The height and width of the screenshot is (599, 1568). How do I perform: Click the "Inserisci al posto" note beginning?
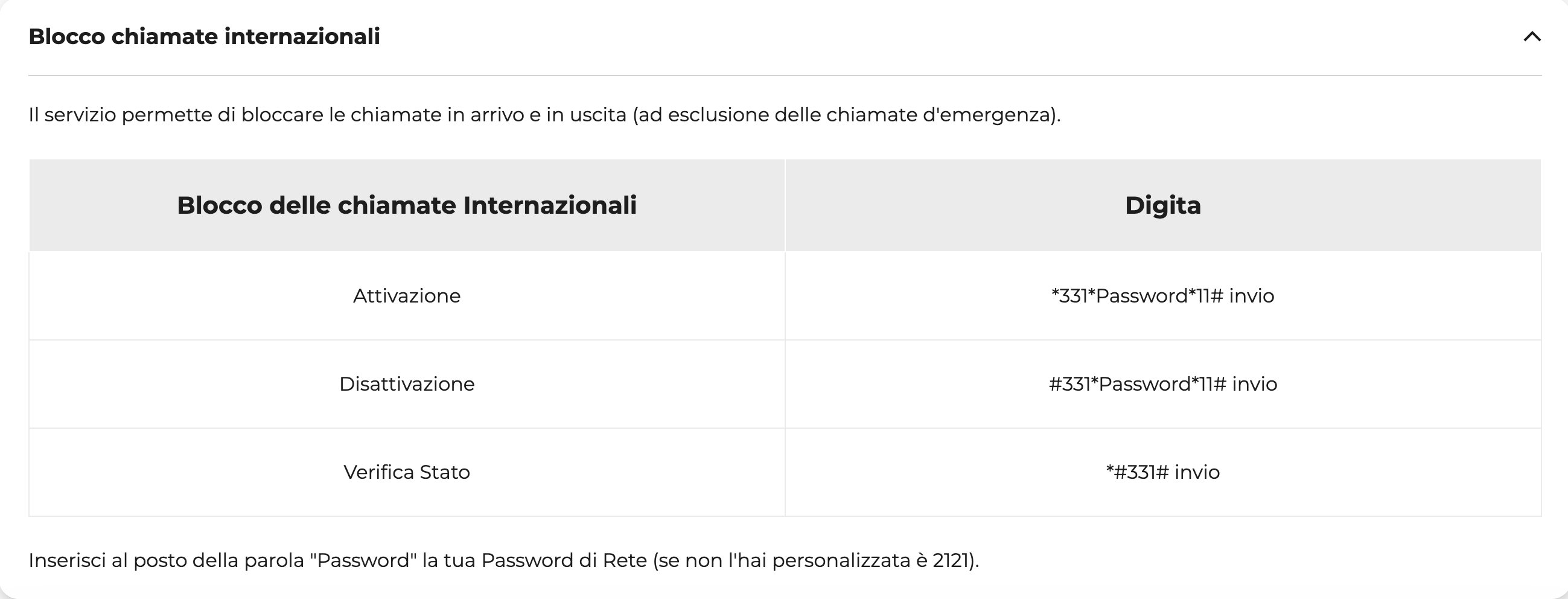click(x=103, y=560)
